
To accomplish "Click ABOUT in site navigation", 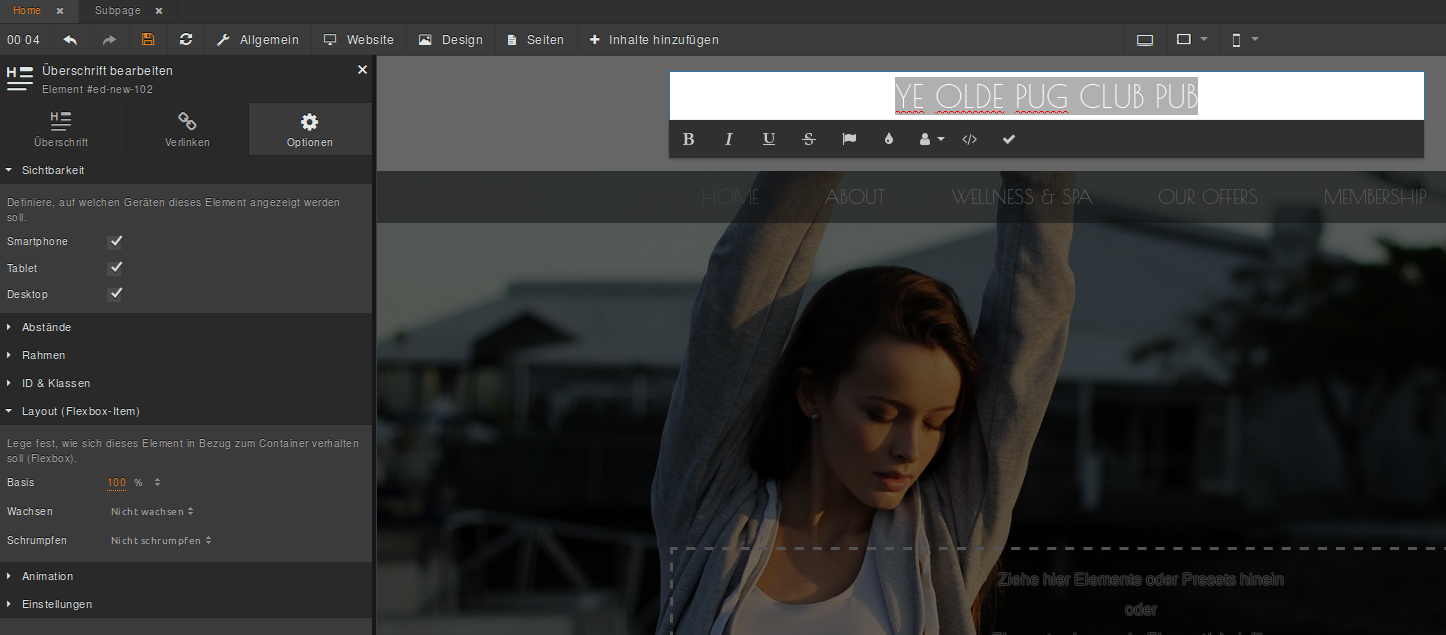I will (x=855, y=197).
